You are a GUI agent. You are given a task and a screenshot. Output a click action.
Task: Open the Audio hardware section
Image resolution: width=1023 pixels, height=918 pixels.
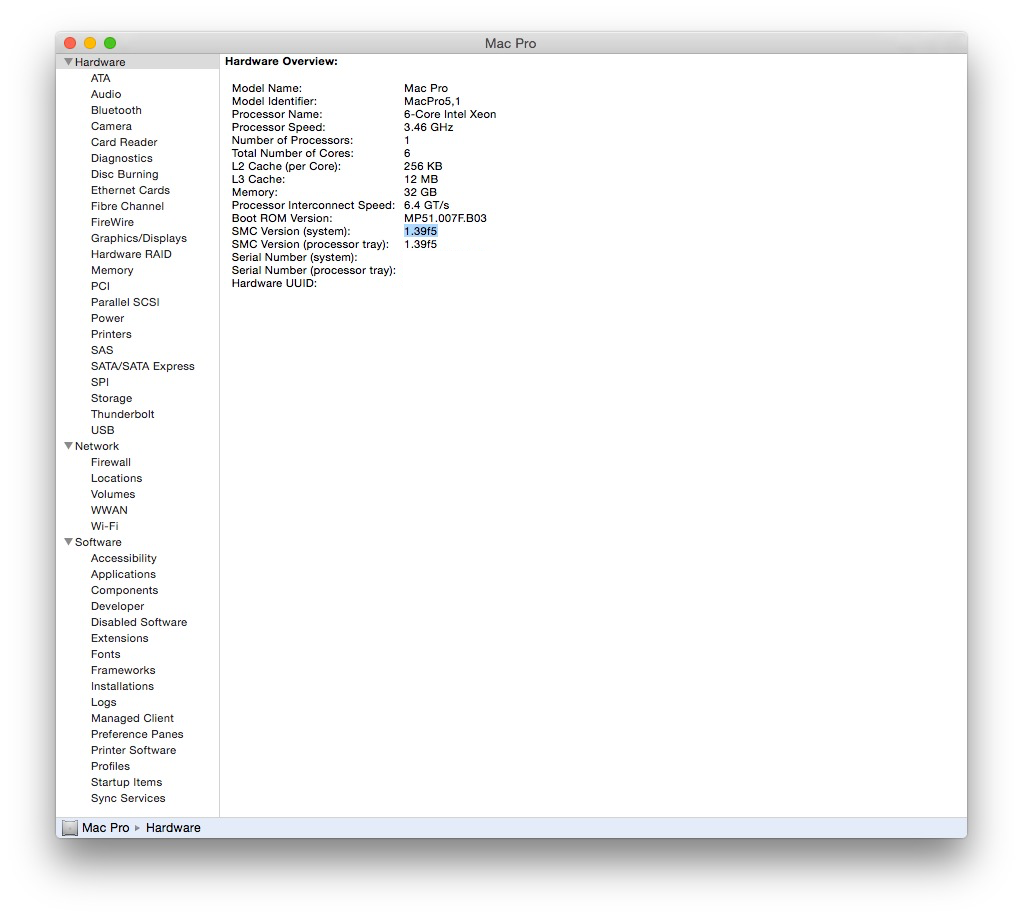[106, 94]
